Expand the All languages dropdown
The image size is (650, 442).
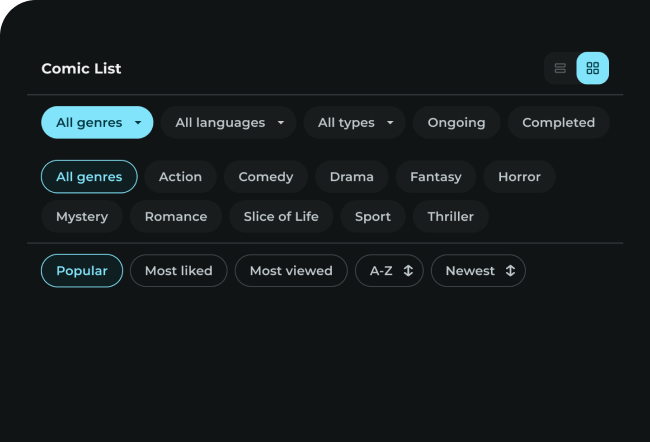pyautogui.click(x=228, y=123)
